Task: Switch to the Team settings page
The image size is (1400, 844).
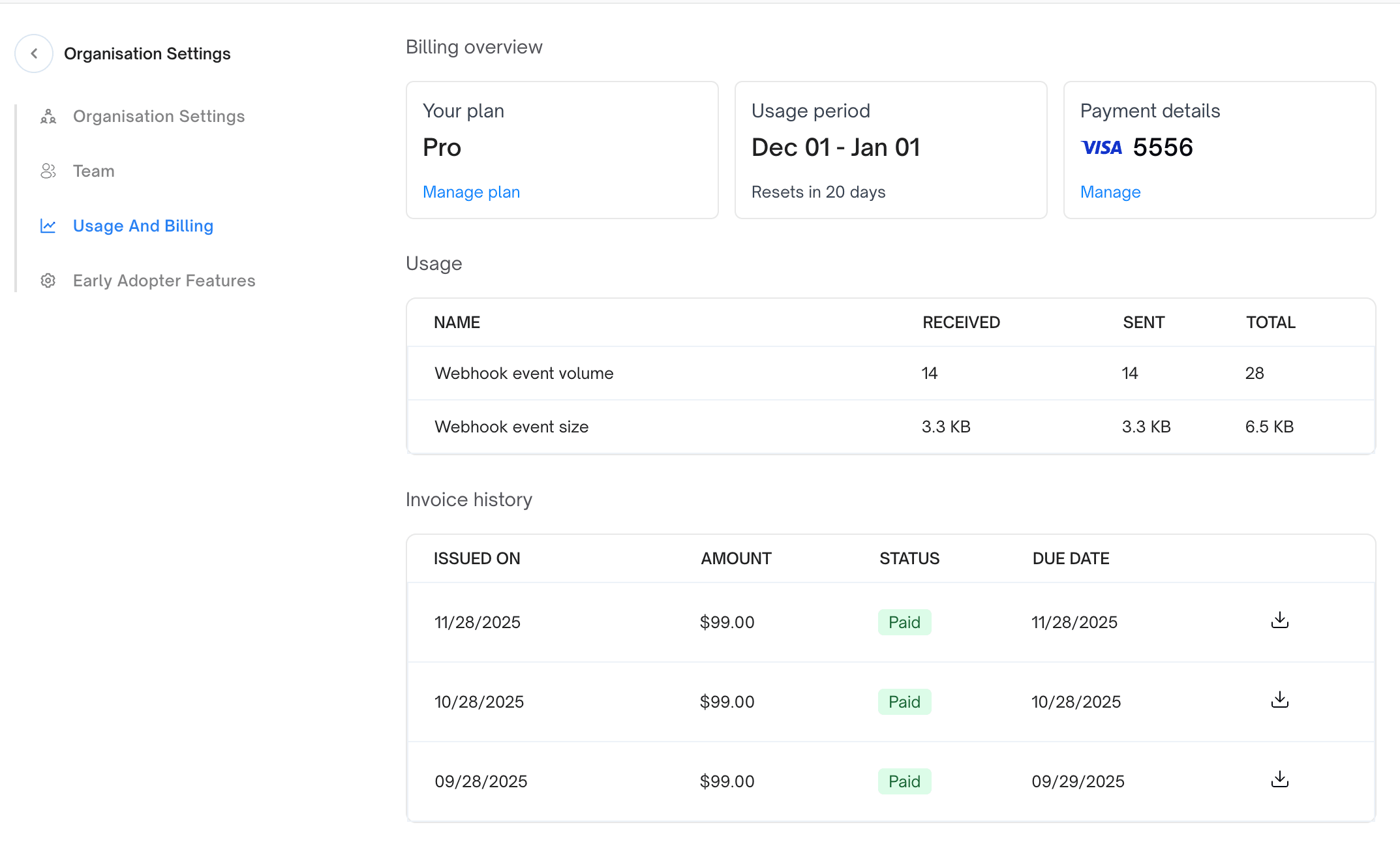Action: tap(93, 170)
